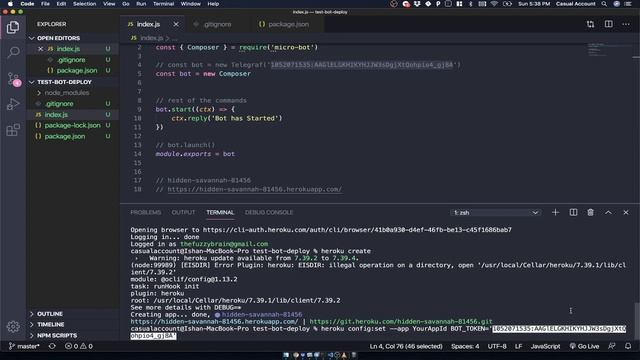Close the terminal panel
Viewport: 640px width, 360px height.
(x=626, y=212)
